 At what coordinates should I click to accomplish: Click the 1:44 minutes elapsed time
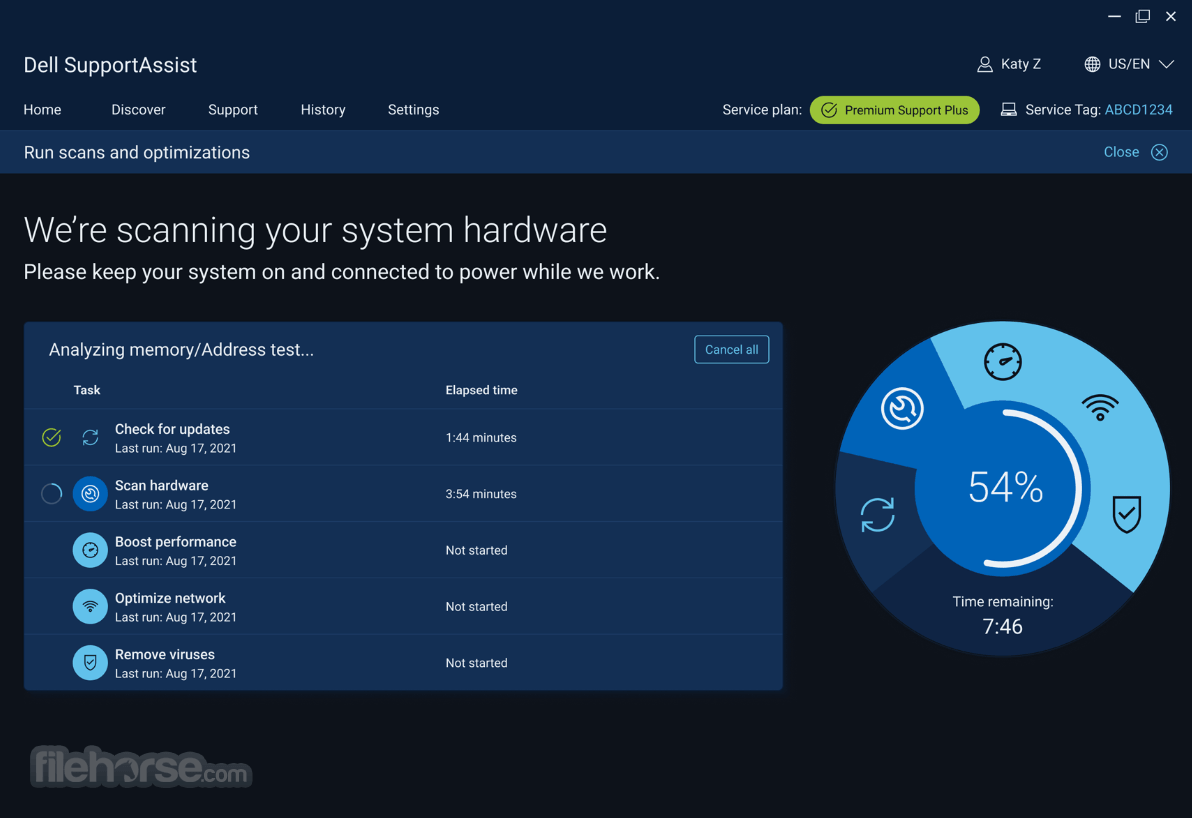(481, 438)
